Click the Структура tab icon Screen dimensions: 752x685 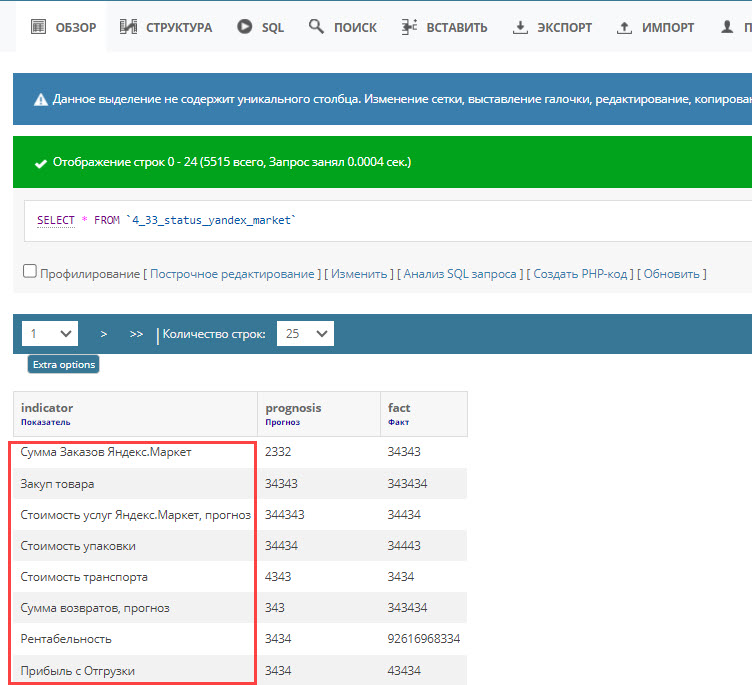point(129,26)
